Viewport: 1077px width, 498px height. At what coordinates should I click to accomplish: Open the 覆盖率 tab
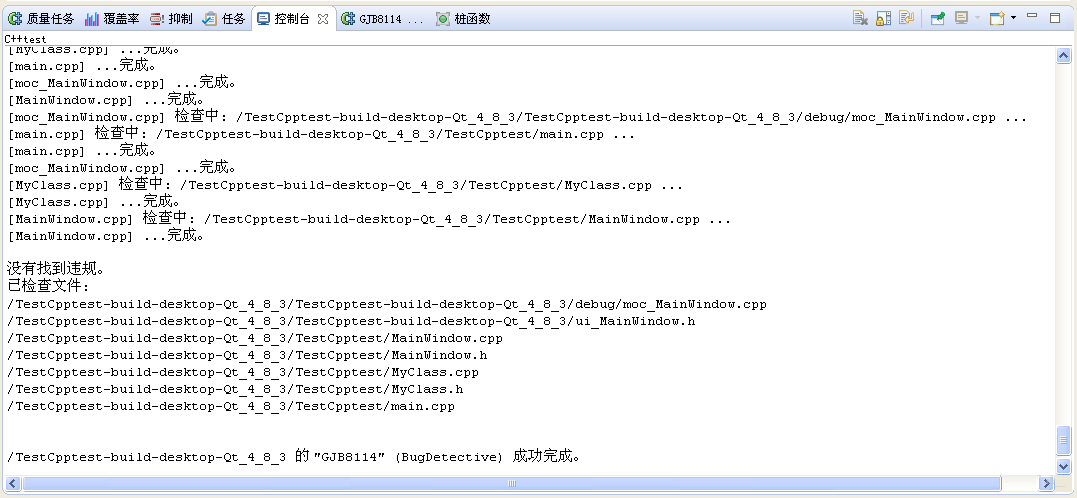coord(112,19)
